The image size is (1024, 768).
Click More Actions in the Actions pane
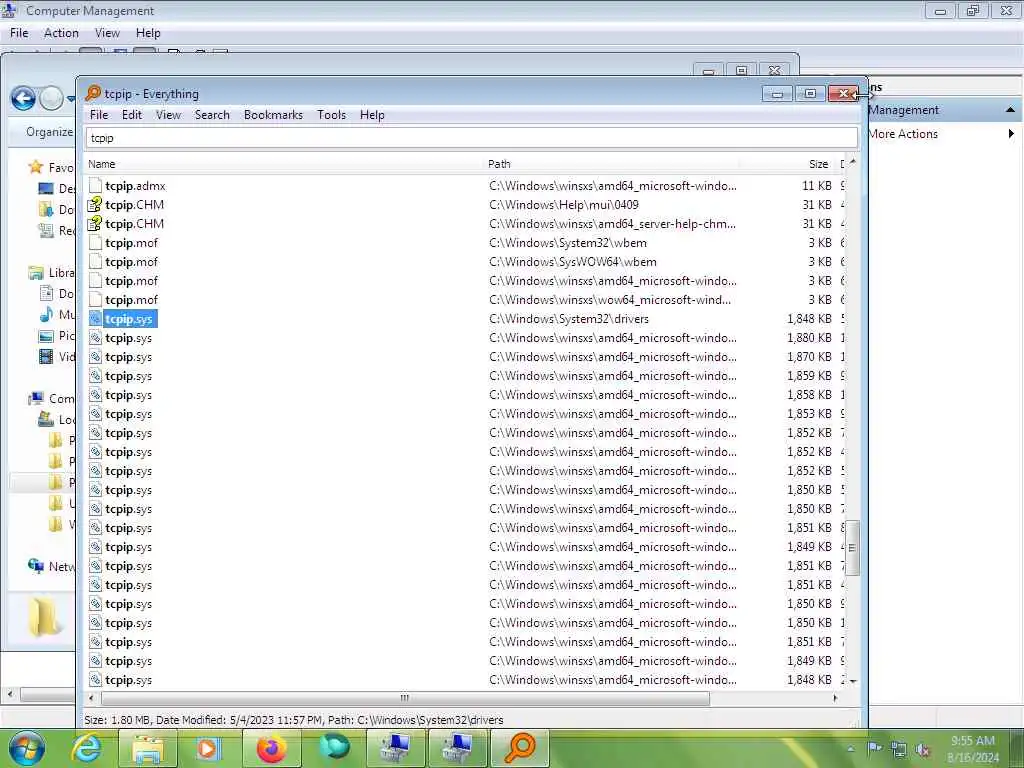point(903,134)
